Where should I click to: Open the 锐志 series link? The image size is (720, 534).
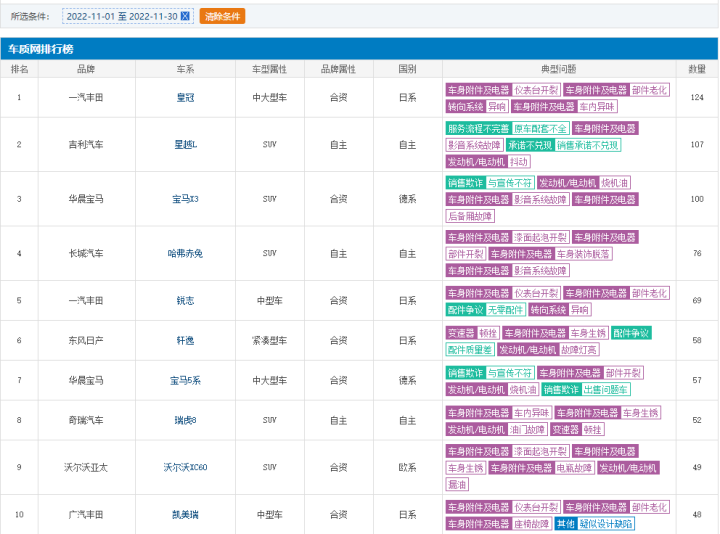(x=186, y=301)
